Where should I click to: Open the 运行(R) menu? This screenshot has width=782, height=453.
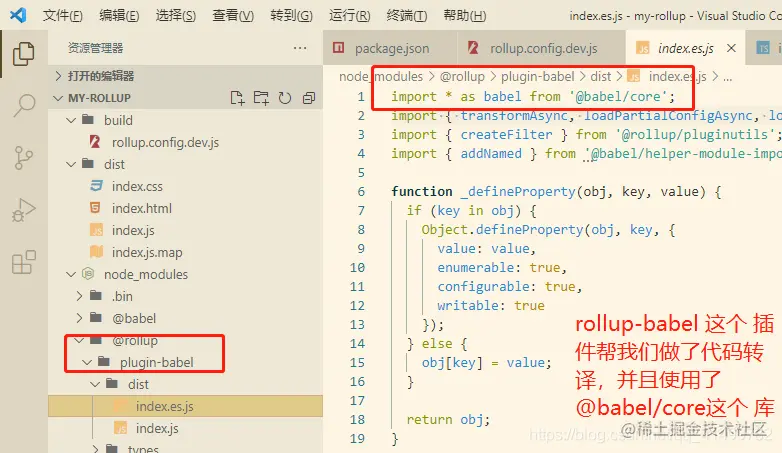point(349,15)
